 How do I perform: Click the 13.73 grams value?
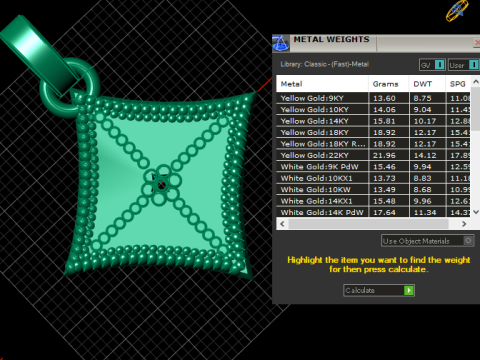[384, 178]
